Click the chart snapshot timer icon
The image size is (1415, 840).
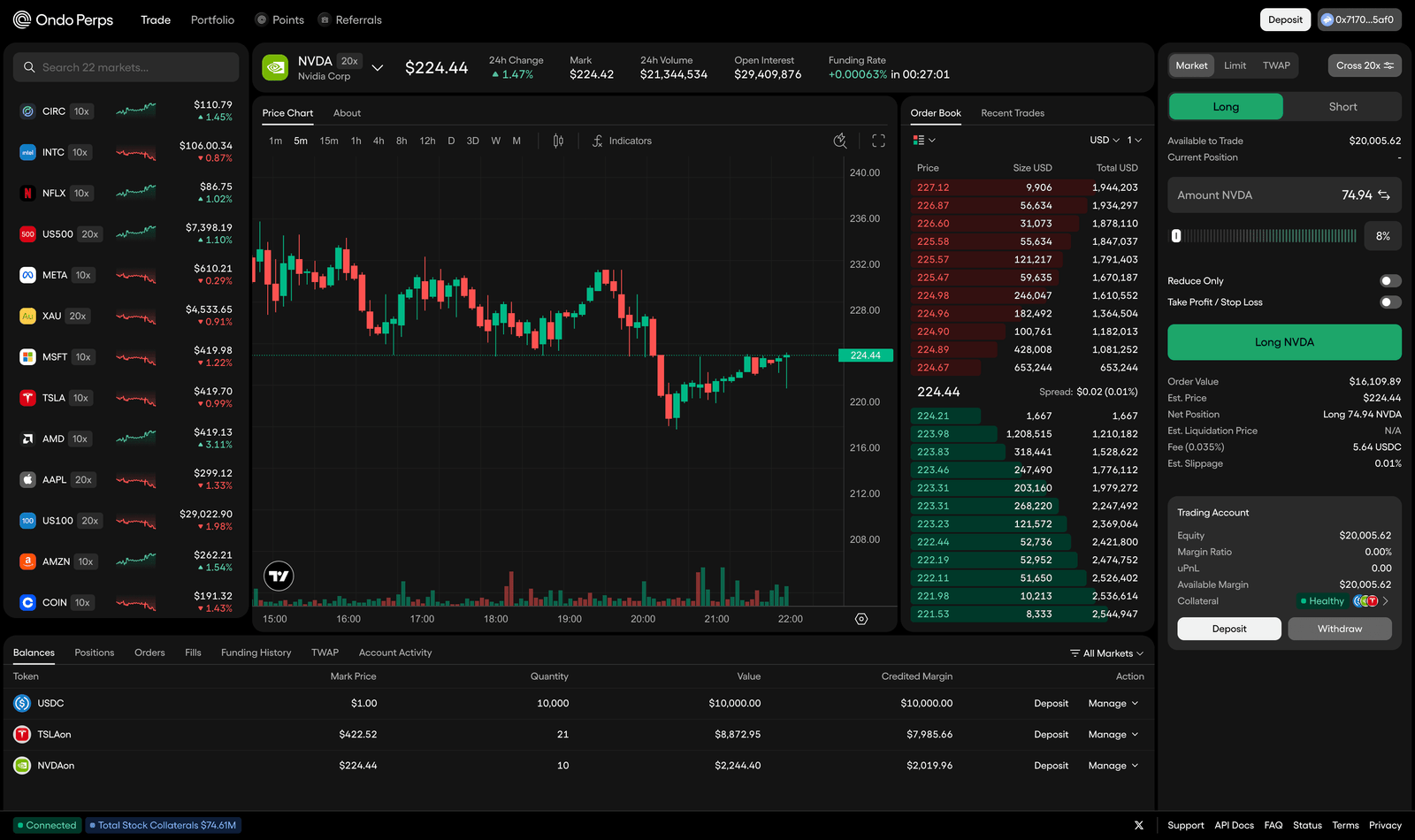pos(840,141)
